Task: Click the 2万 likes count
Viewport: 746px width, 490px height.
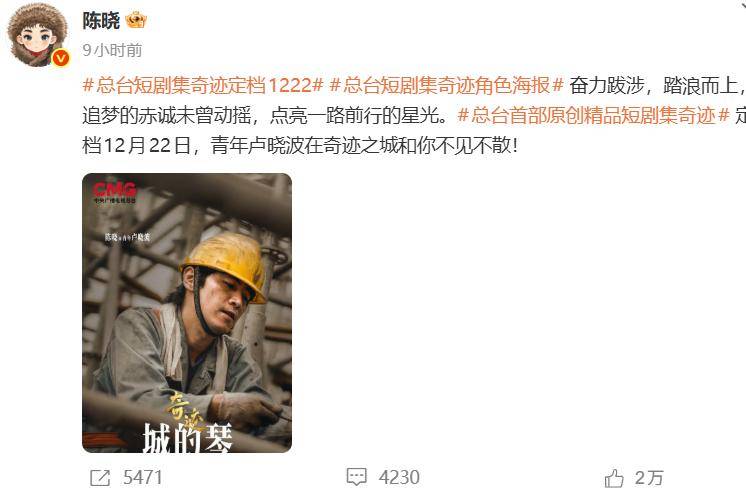Action: [648, 478]
